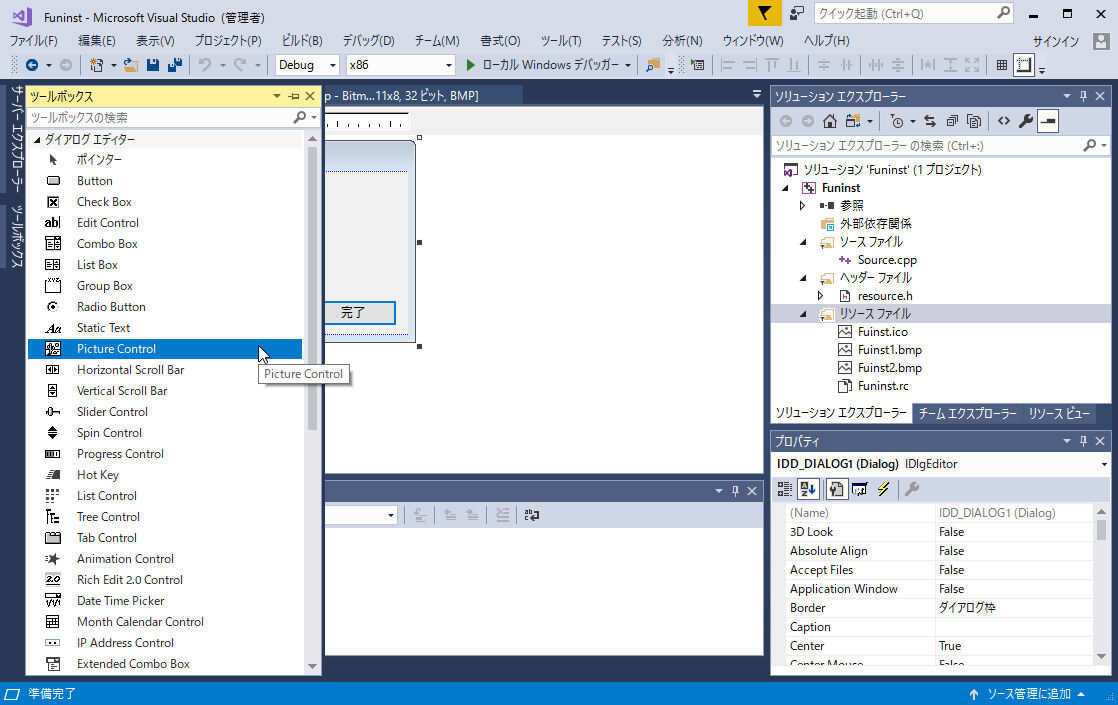Click サインイン link
The height and width of the screenshot is (705, 1118).
[1055, 41]
